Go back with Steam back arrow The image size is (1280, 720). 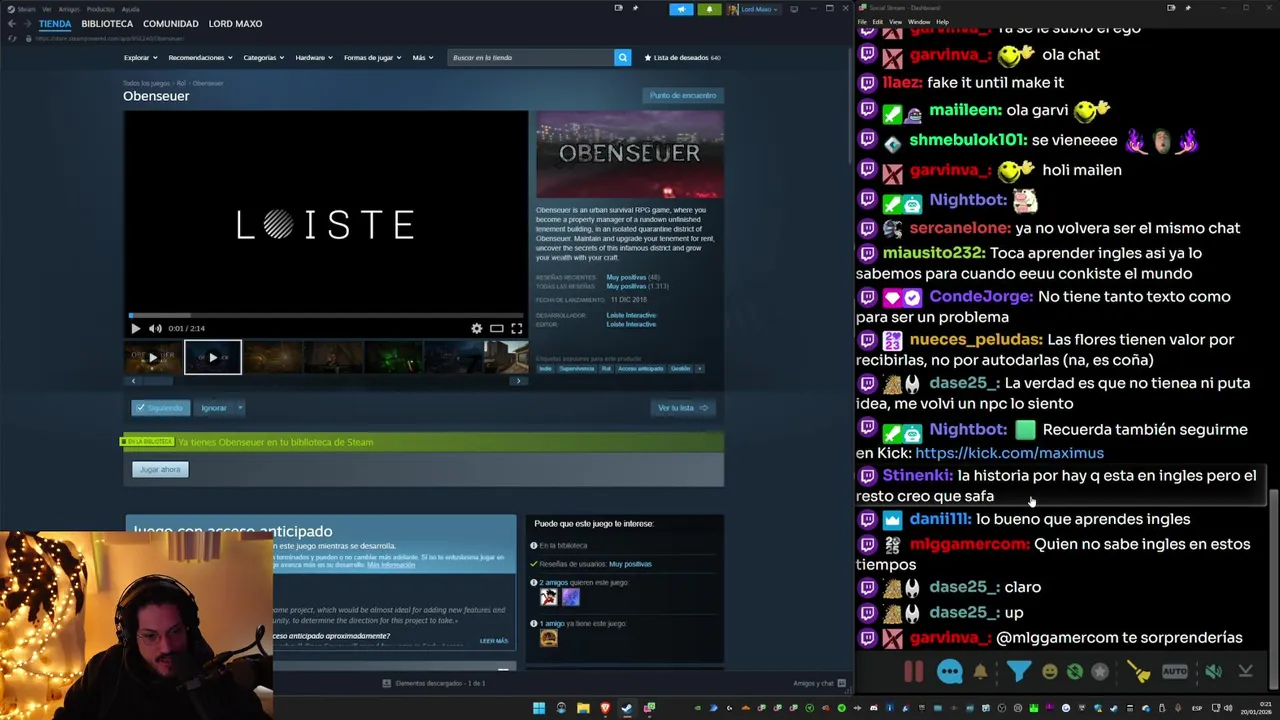11,24
